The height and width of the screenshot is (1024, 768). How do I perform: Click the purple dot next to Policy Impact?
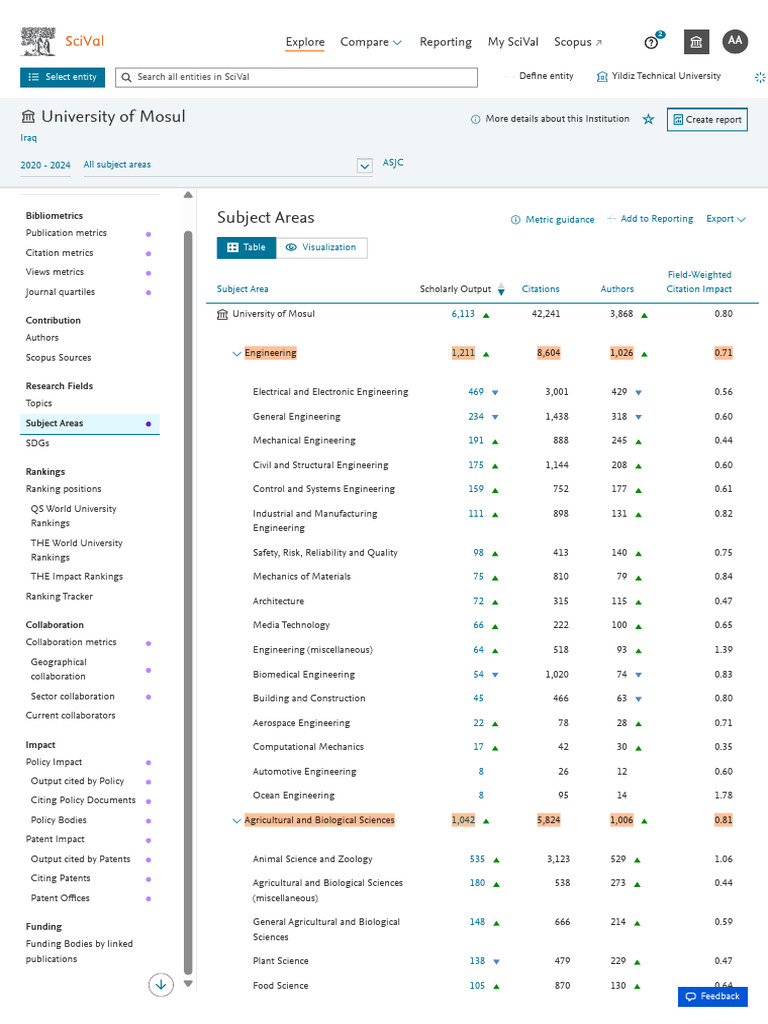point(148,763)
